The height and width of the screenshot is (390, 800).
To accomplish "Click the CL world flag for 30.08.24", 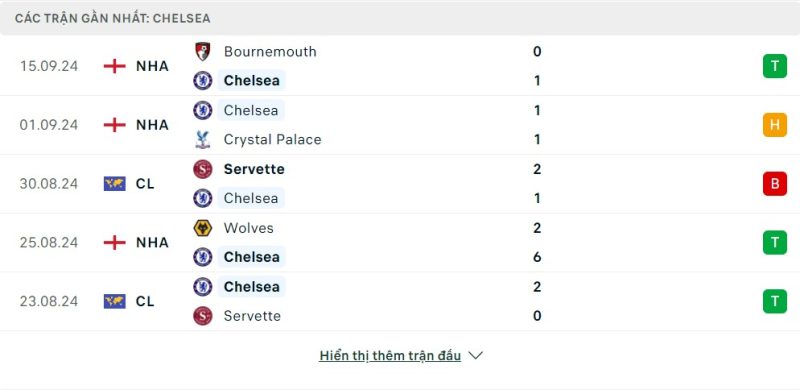I will 114,184.
